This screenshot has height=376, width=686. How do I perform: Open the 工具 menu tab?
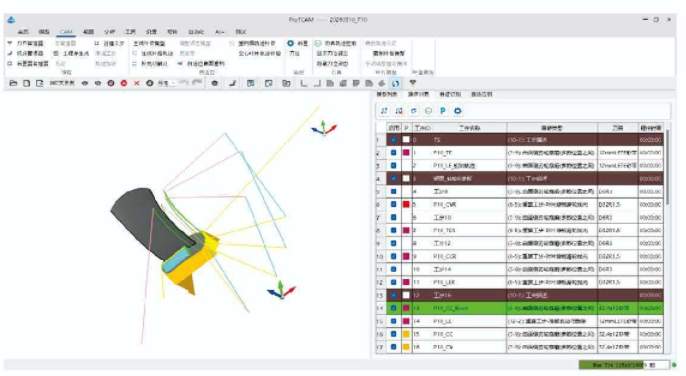tap(130, 32)
